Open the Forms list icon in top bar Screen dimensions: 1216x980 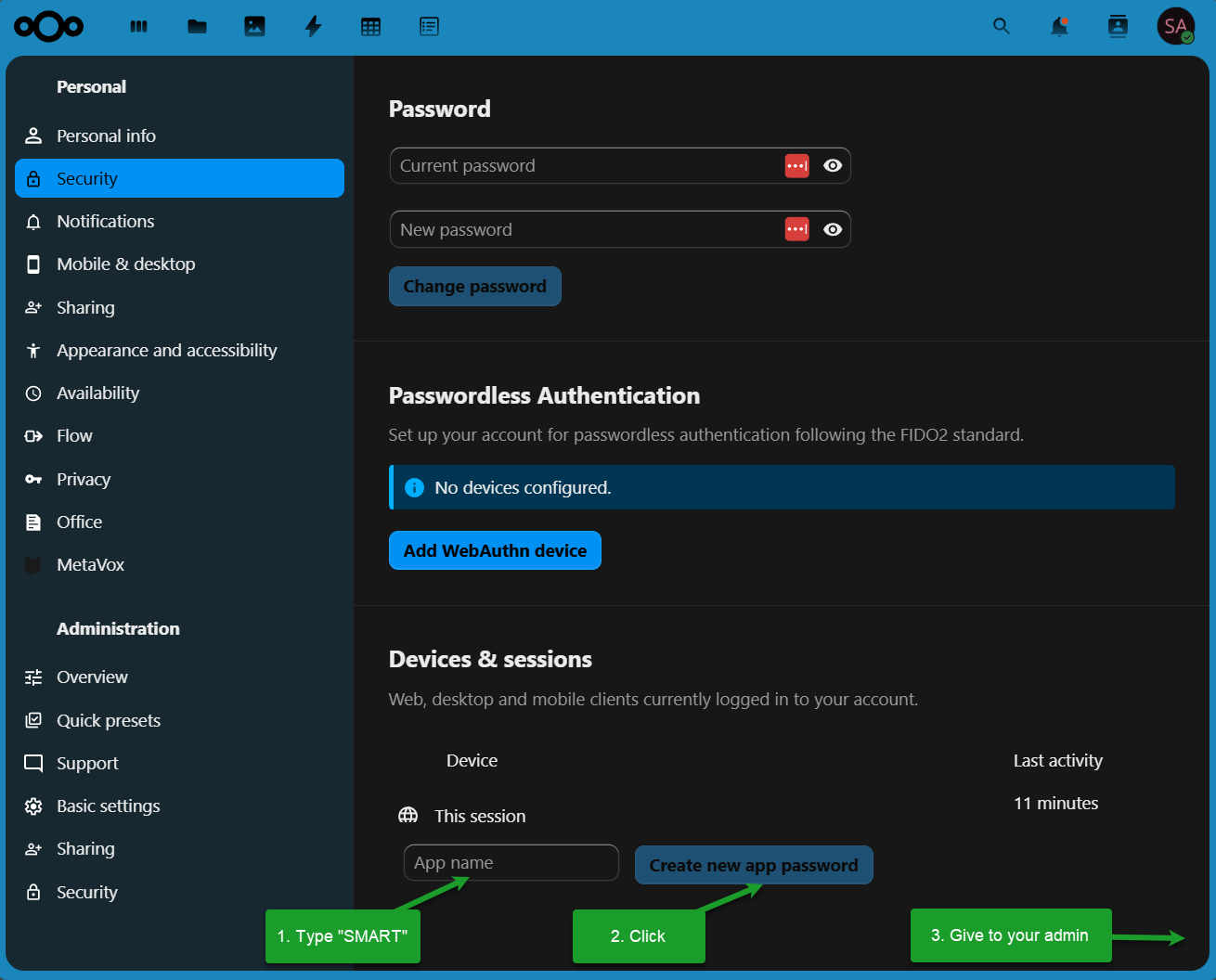[429, 27]
